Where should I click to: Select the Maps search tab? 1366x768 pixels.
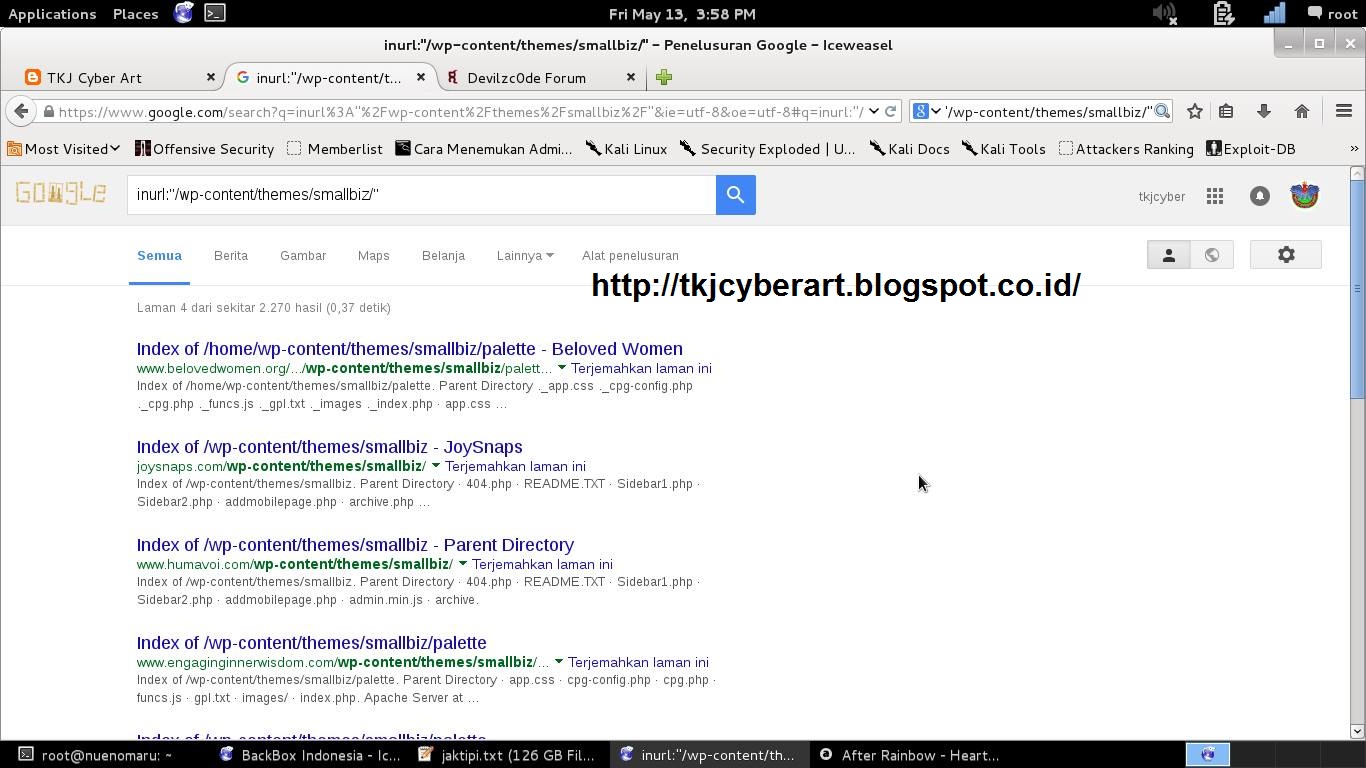click(x=374, y=256)
